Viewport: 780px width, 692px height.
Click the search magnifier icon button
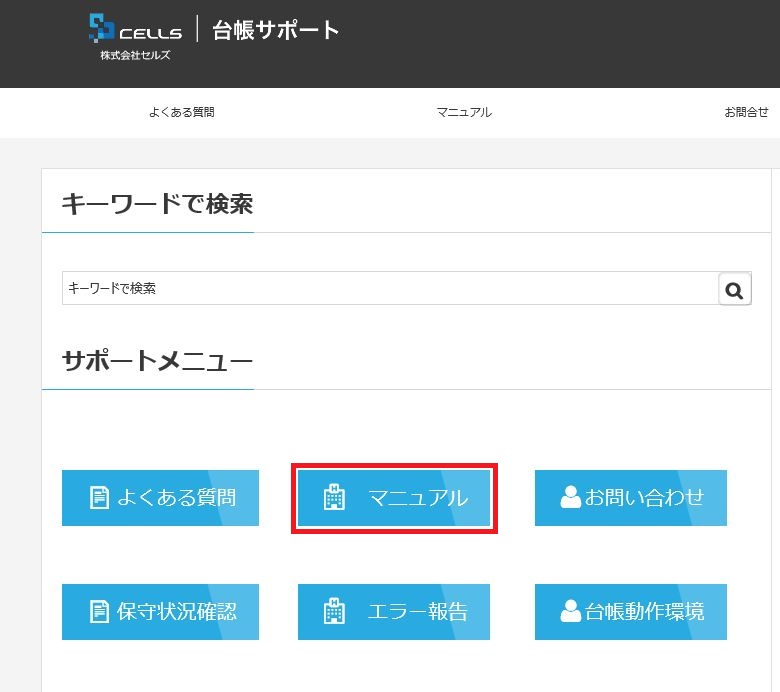[x=735, y=289]
